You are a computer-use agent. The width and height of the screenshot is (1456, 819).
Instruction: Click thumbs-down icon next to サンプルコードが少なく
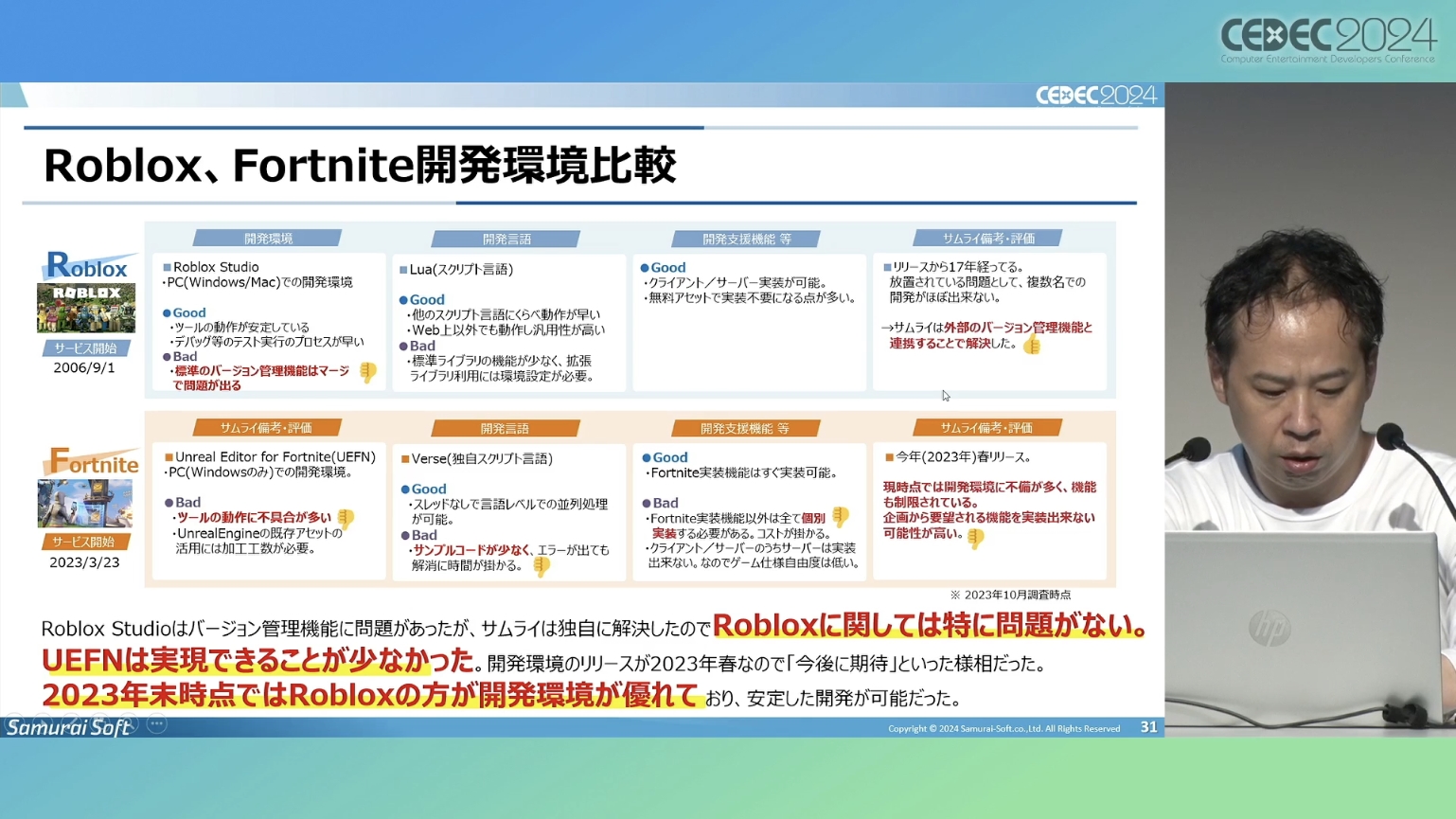(542, 566)
